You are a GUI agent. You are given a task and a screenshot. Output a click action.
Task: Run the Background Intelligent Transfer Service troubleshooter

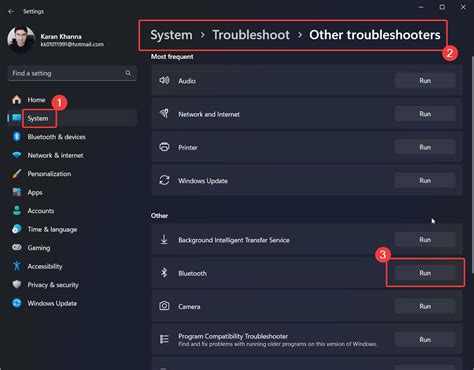click(425, 240)
